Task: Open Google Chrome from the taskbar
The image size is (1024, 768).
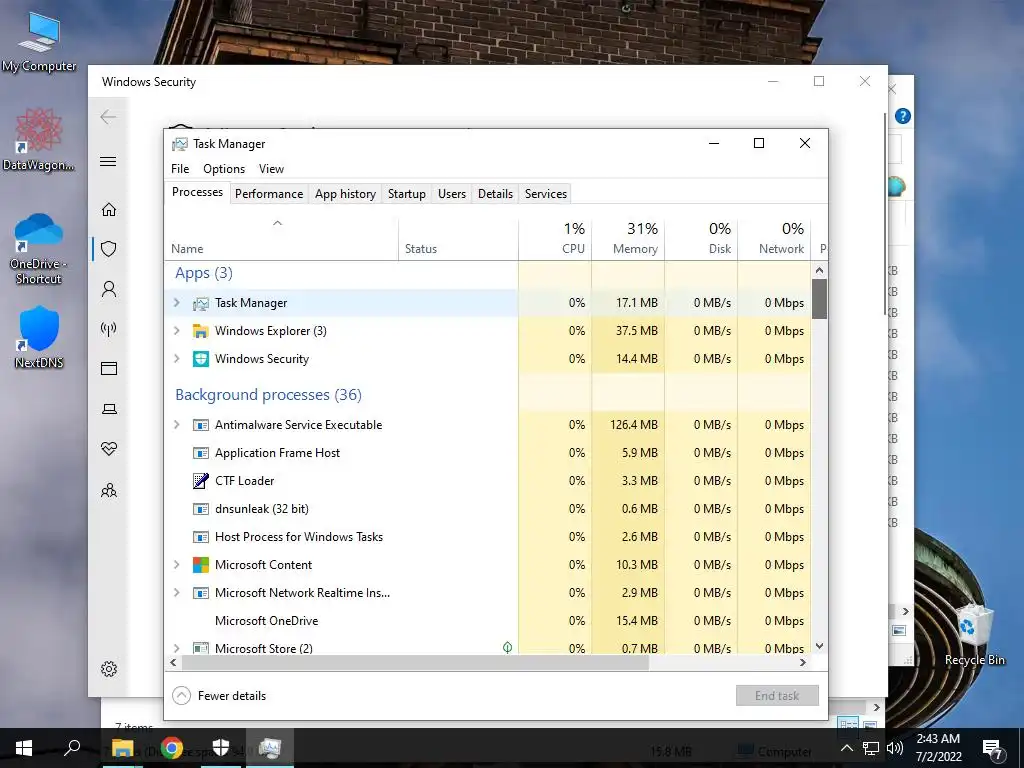Action: (x=172, y=748)
